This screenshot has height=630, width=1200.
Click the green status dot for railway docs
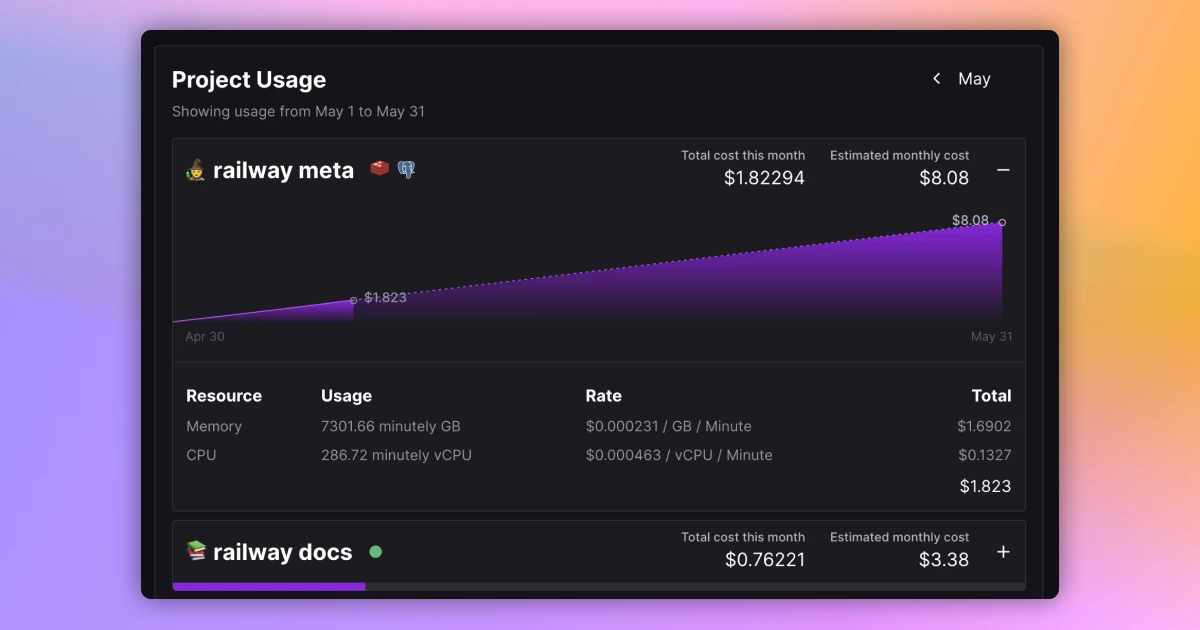[375, 551]
